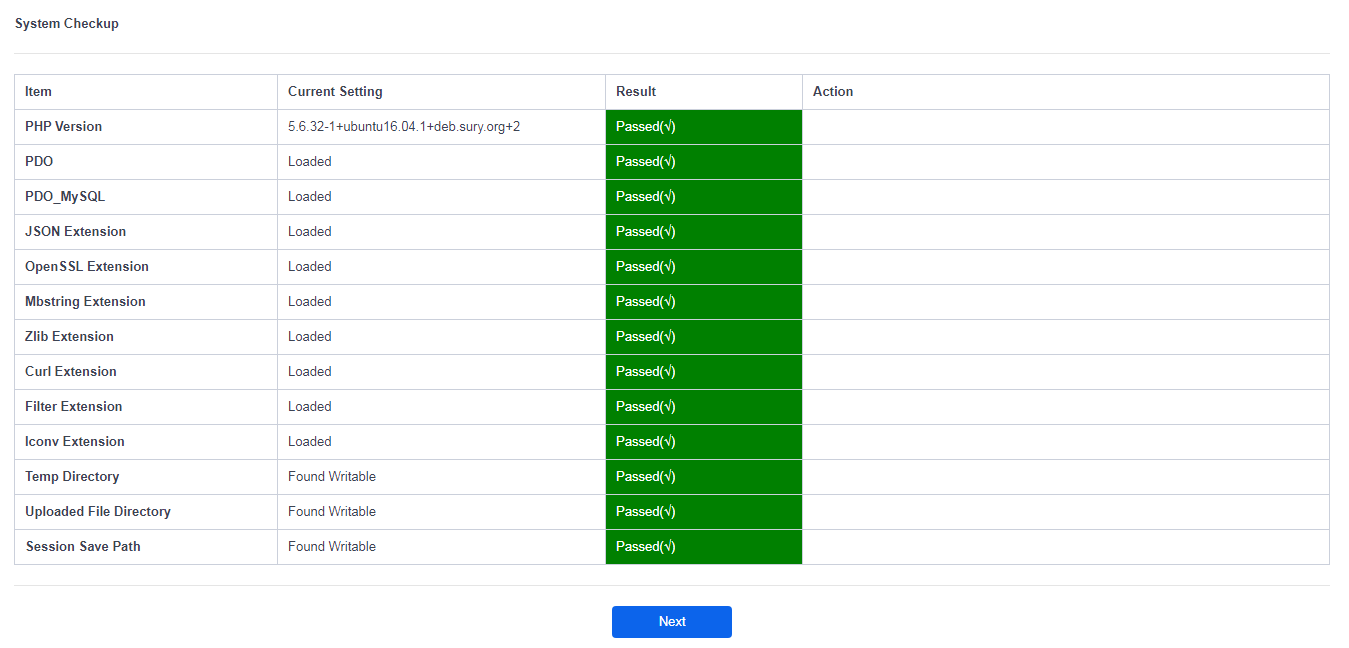Select the 'Filter Extension' item label
The image size is (1349, 648).
(74, 406)
